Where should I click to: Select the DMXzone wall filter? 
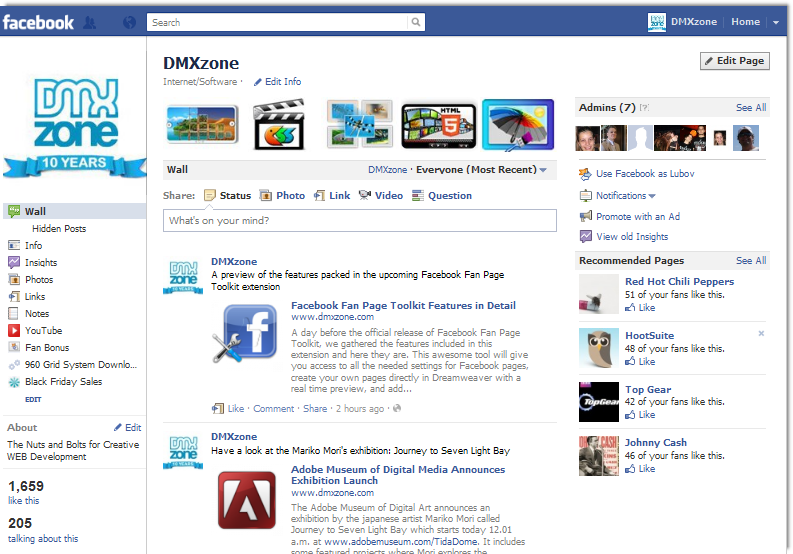387,169
